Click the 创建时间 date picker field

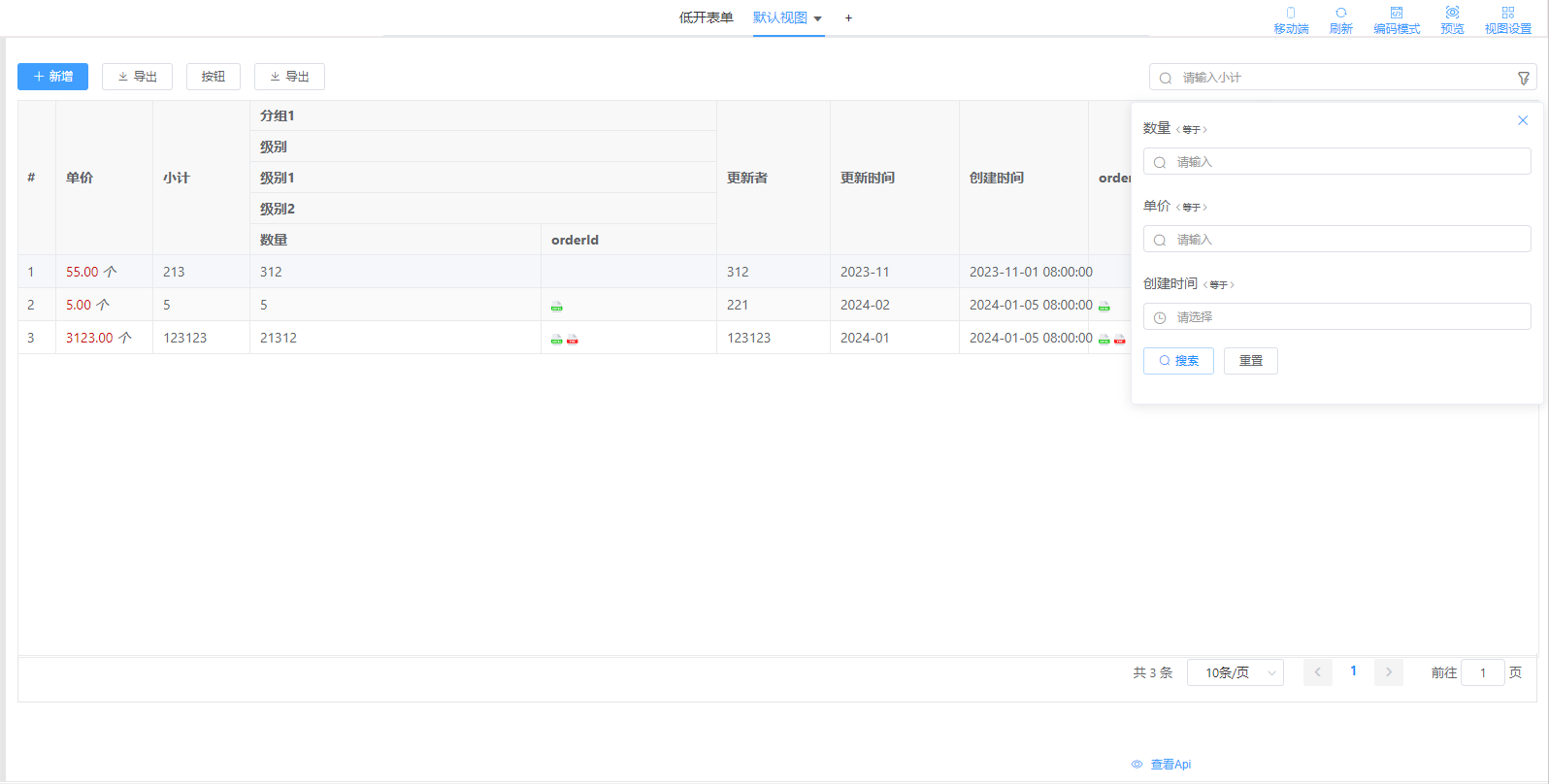(1336, 317)
